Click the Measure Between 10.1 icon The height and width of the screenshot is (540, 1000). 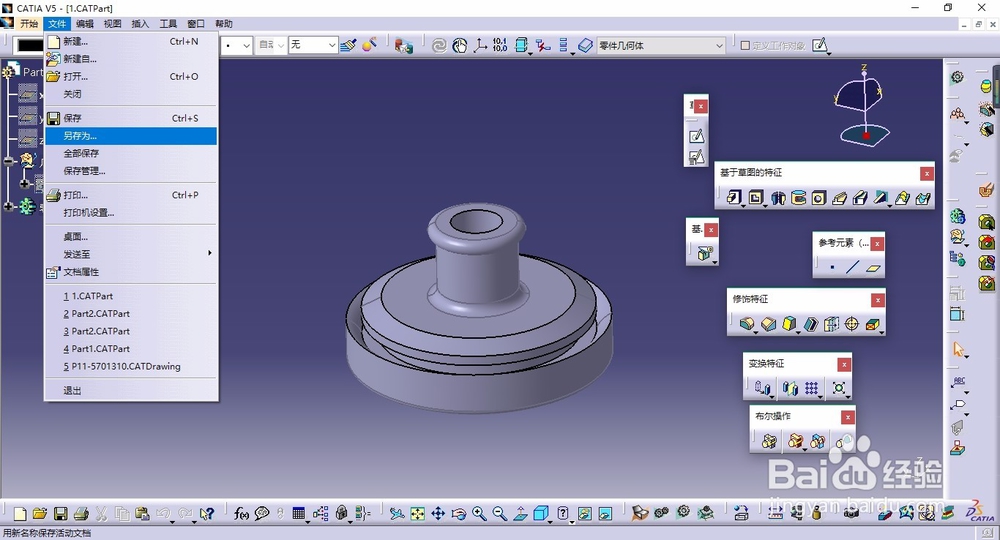500,45
